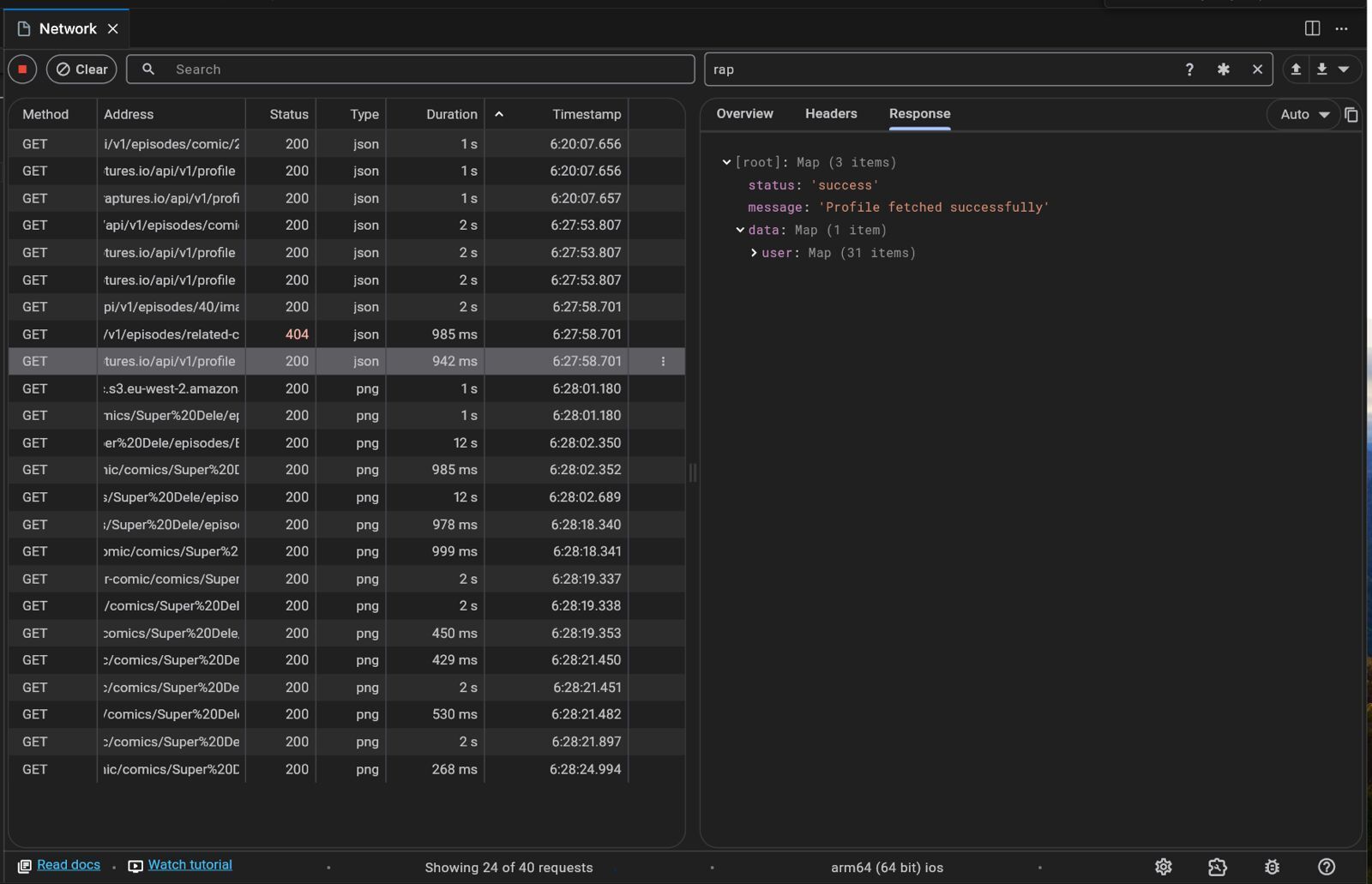Collapse the data Map node
The height and width of the screenshot is (884, 1372).
click(x=740, y=230)
